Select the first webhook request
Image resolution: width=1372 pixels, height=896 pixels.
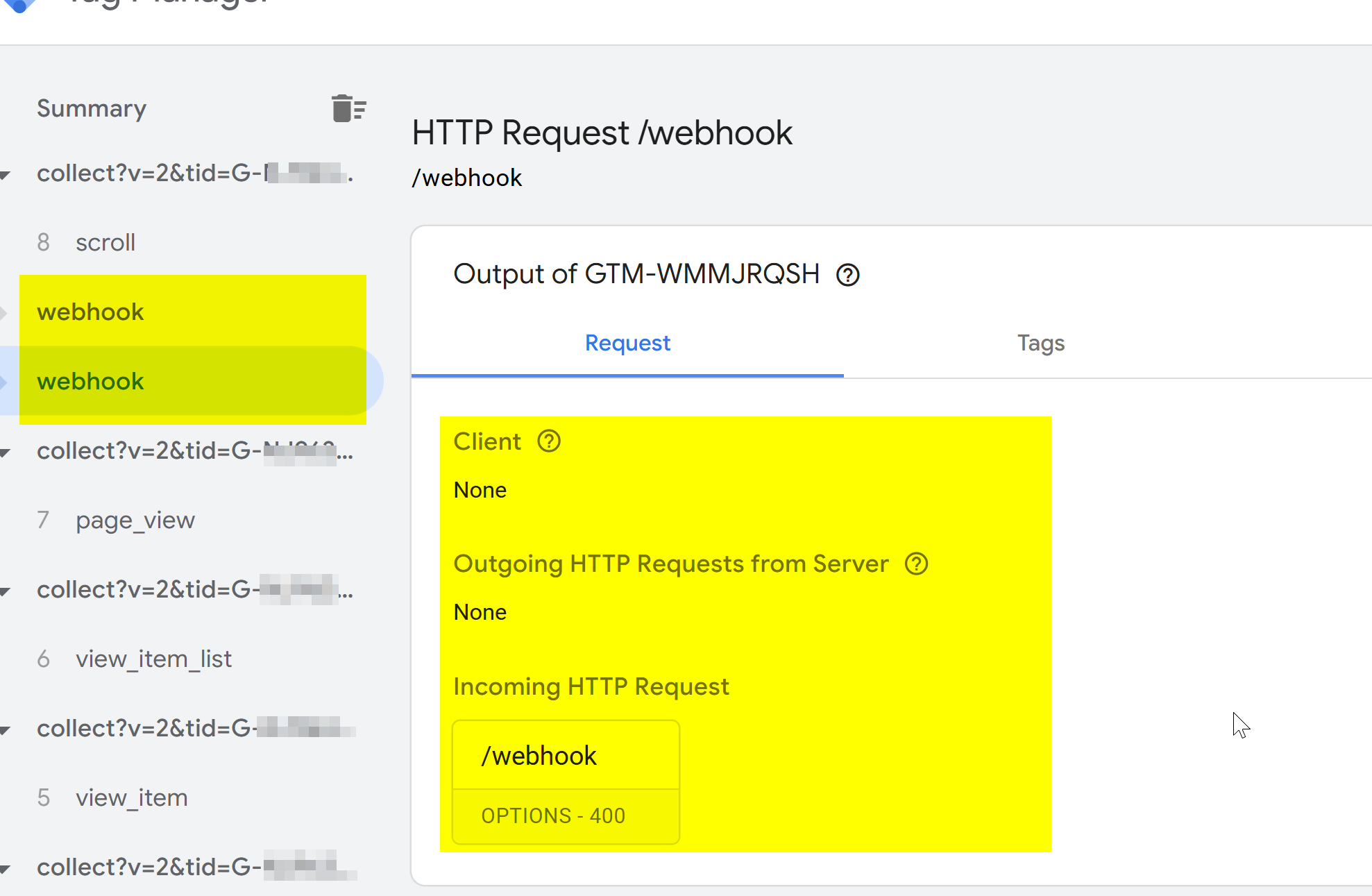90,312
